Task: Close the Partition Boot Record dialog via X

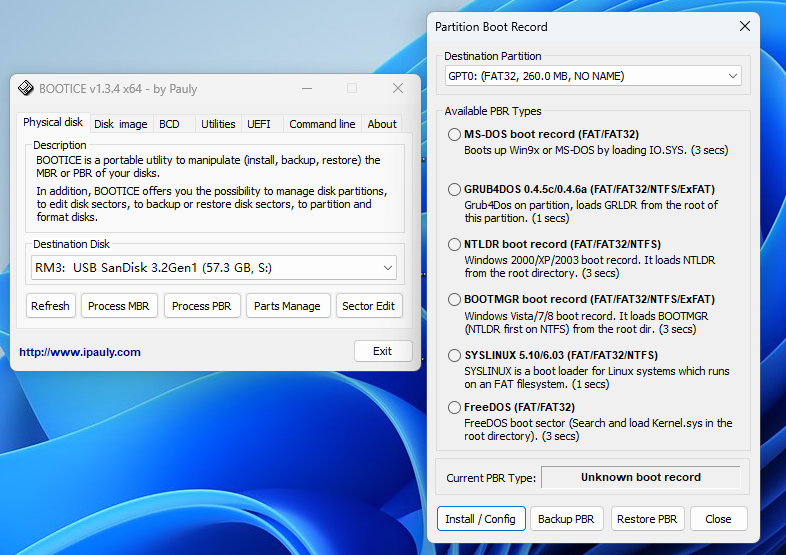Action: pyautogui.click(x=745, y=27)
